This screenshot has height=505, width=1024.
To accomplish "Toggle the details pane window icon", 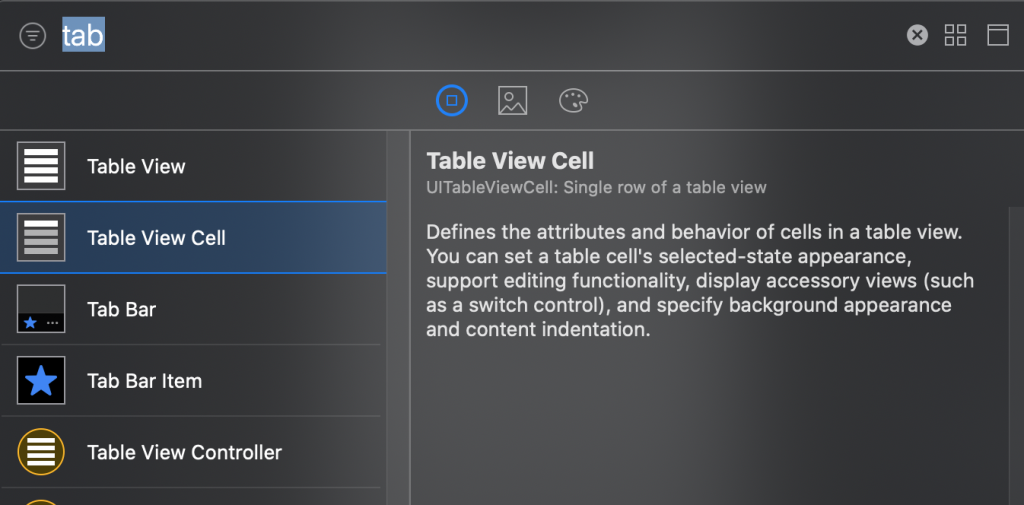I will [997, 36].
